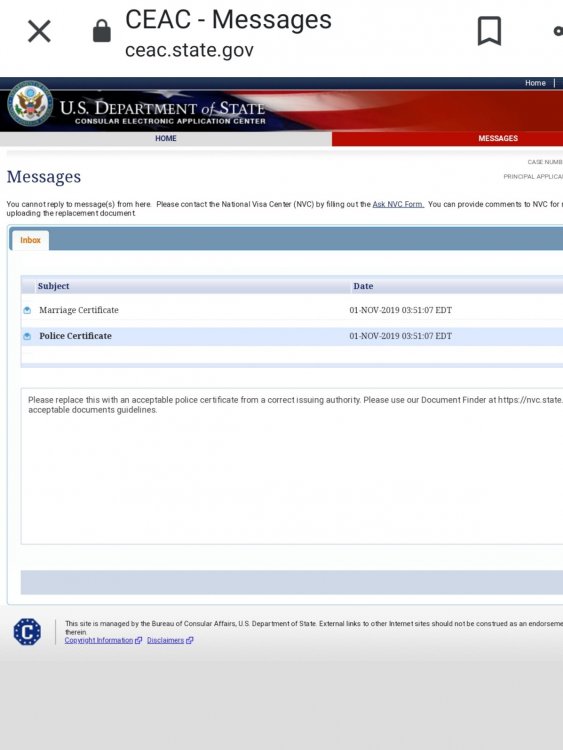
Task: Tap the padlock security icon
Action: 101,31
